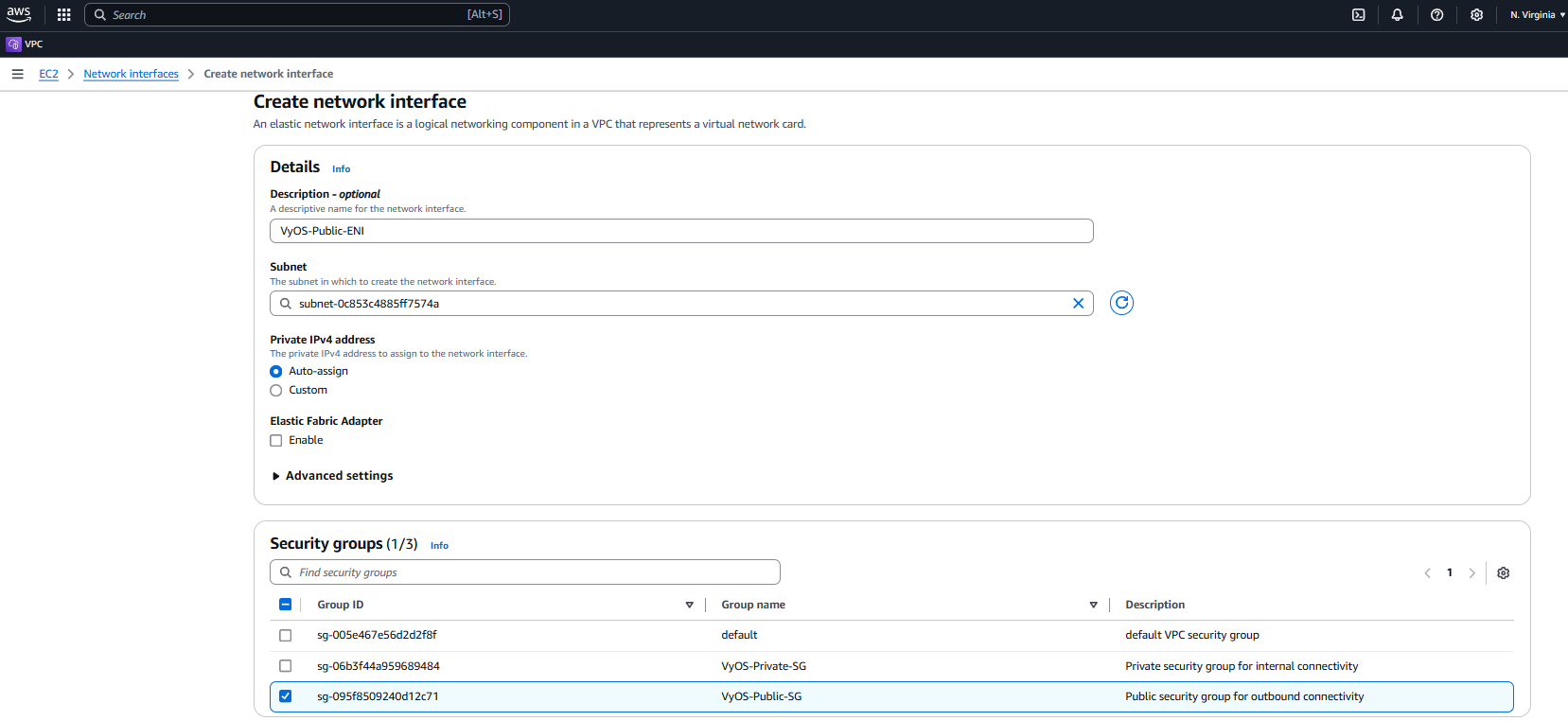The width and height of the screenshot is (1568, 721).
Task: Clear the selected subnet value
Action: pyautogui.click(x=1078, y=304)
